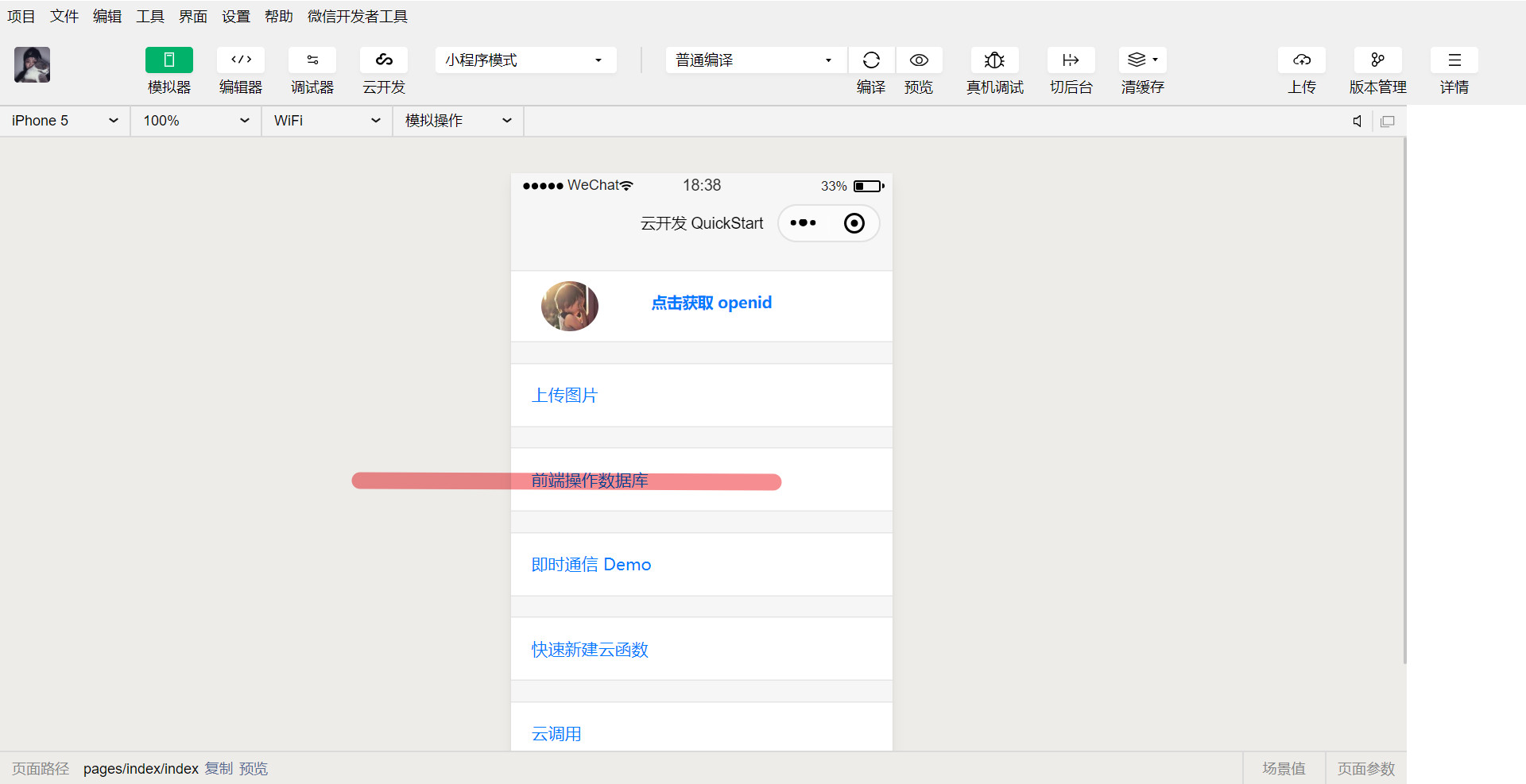Open the clear cache (清缓存) menu
Screen dimensions: 1526x784
click(1142, 60)
